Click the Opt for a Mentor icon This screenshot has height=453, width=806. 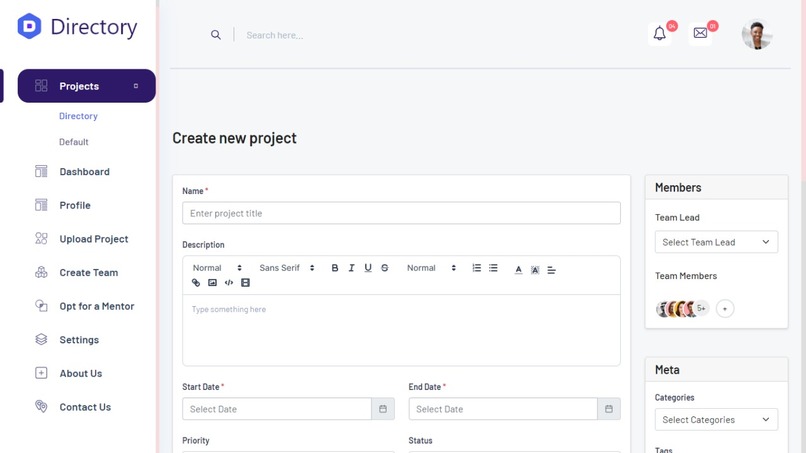pyautogui.click(x=41, y=305)
